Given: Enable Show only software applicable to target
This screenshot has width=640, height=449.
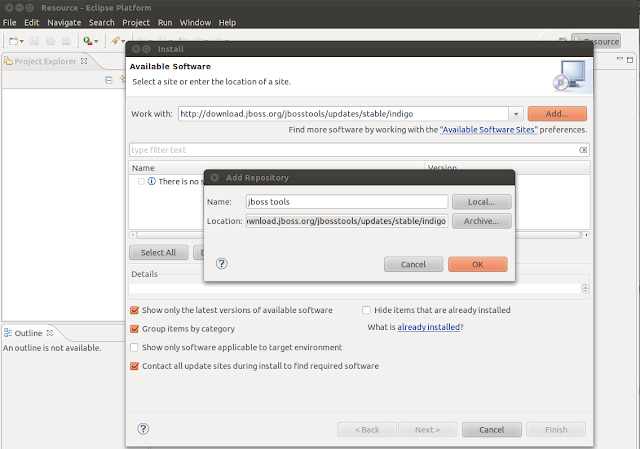Looking at the screenshot, I should tap(134, 347).
